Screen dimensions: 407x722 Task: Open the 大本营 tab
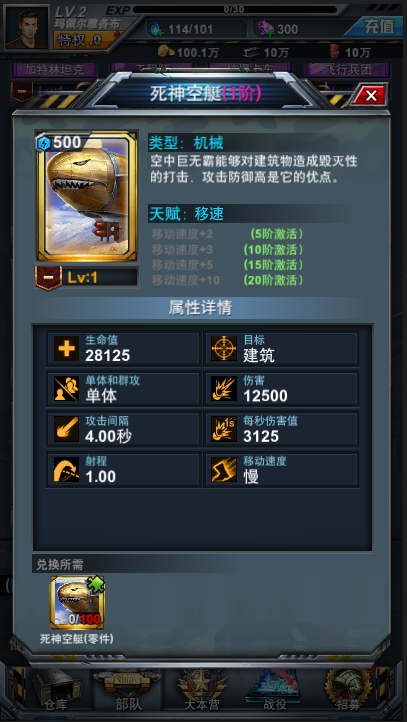coord(201,691)
